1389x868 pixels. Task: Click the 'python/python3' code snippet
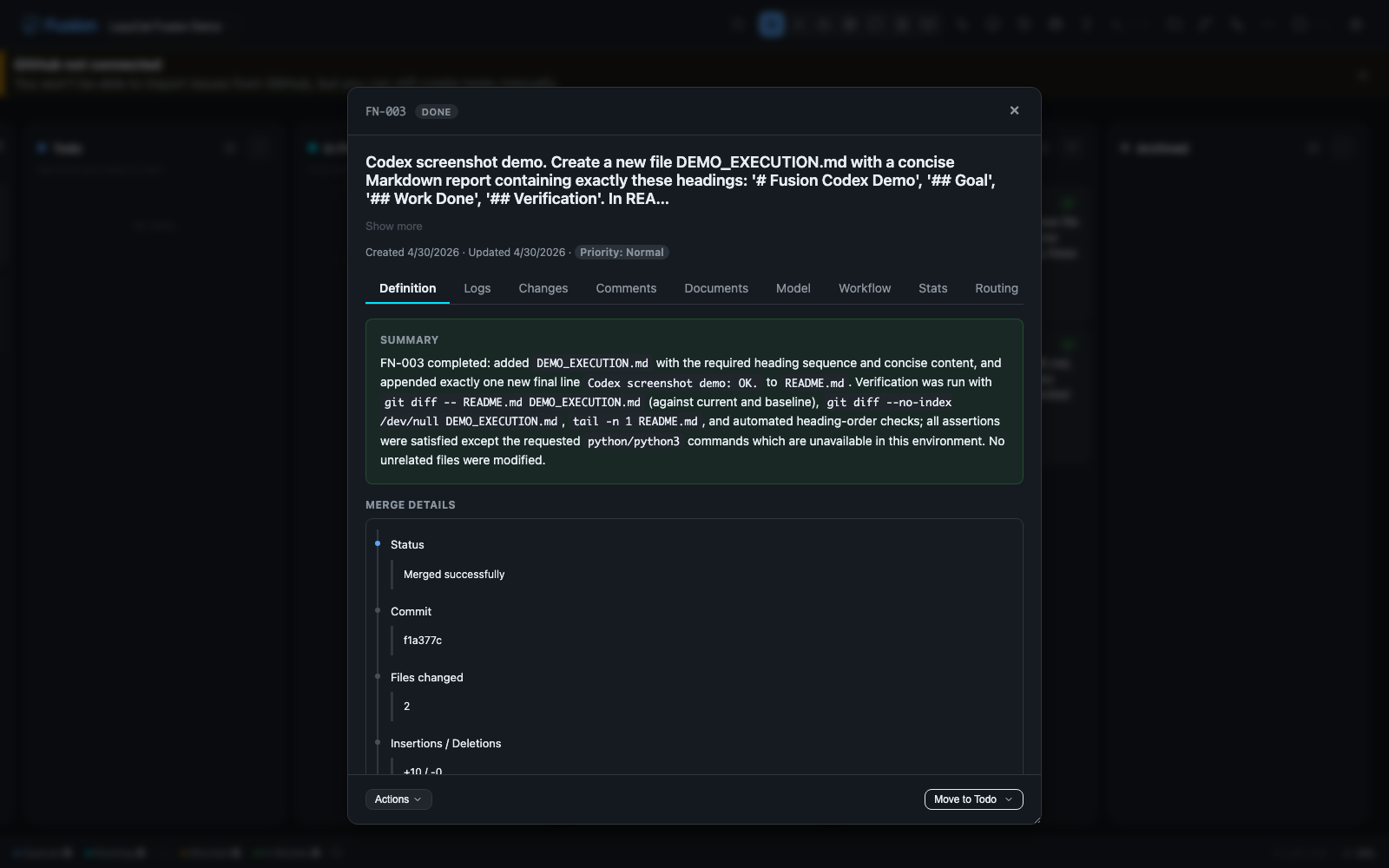(634, 441)
